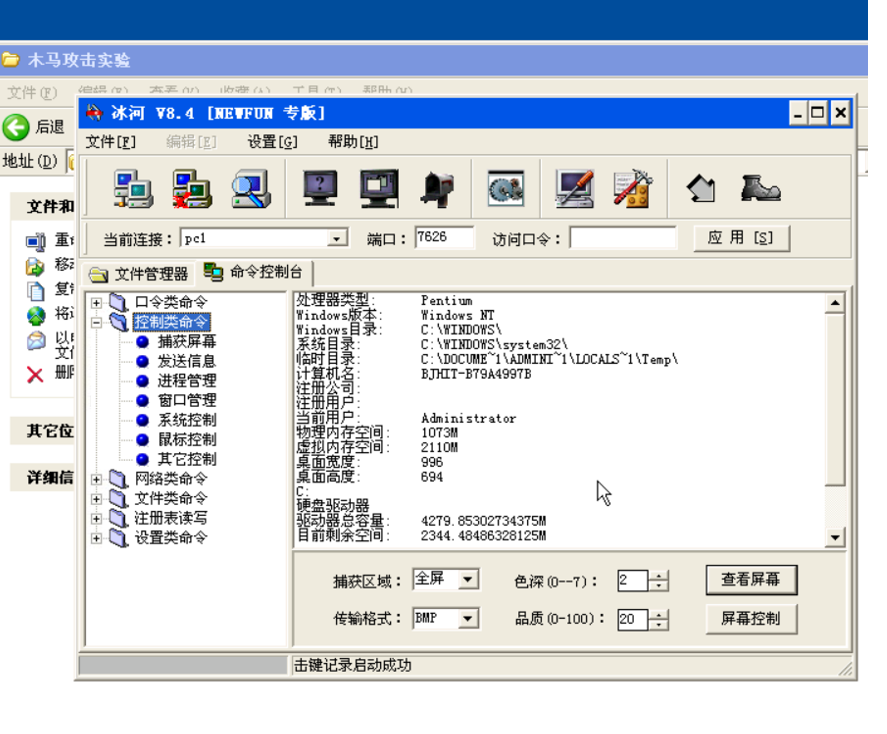Decrease the 色深 value with down arrow
The image size is (887, 734).
(x=658, y=586)
